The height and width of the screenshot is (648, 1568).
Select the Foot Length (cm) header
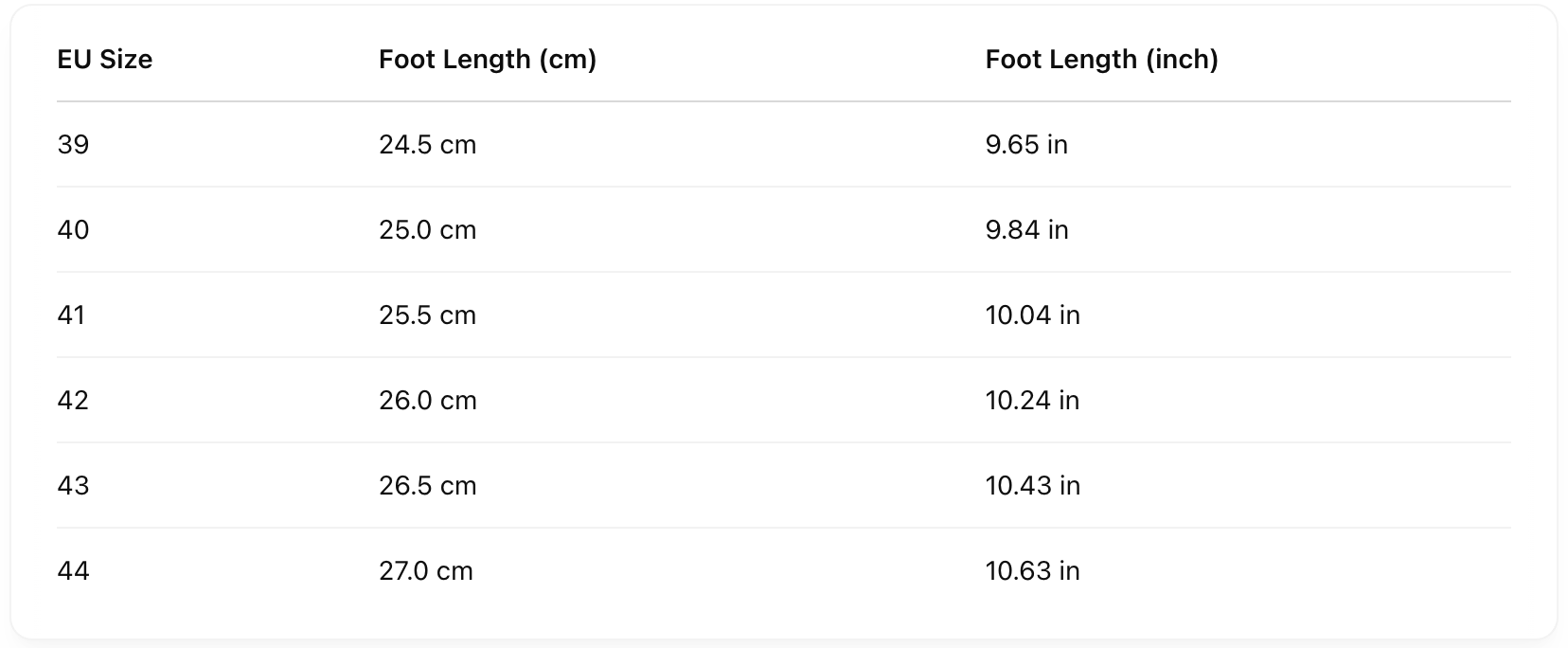[x=487, y=60]
